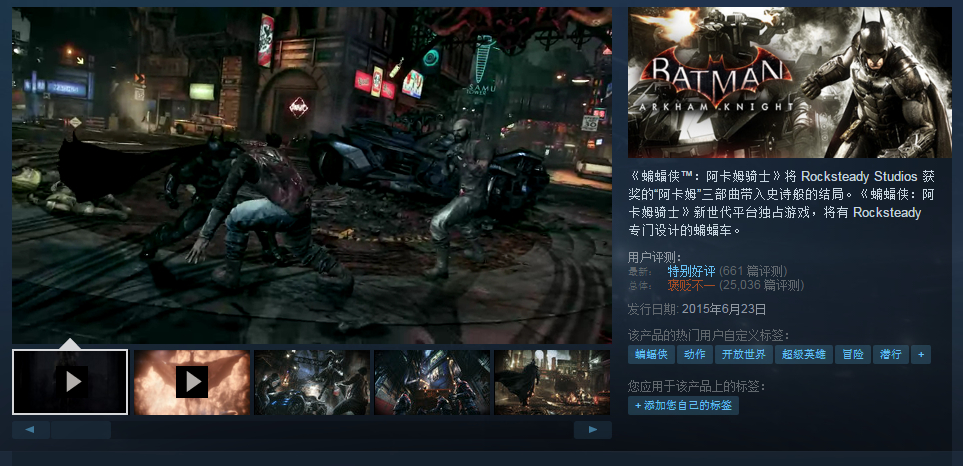The image size is (963, 466).
Task: Click the release date 2015年6月23日
Action: click(724, 309)
